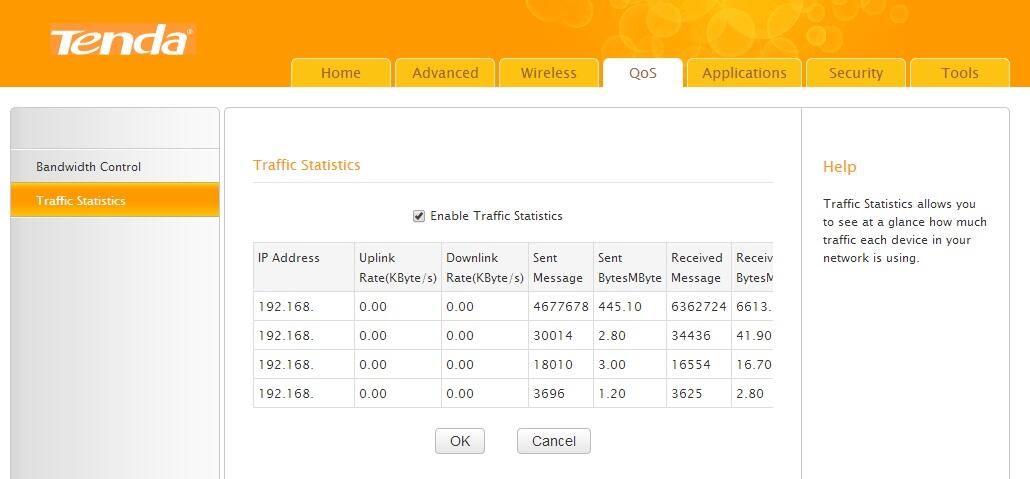This screenshot has width=1030, height=479.
Task: Click the Received Message column header
Action: tap(699, 267)
